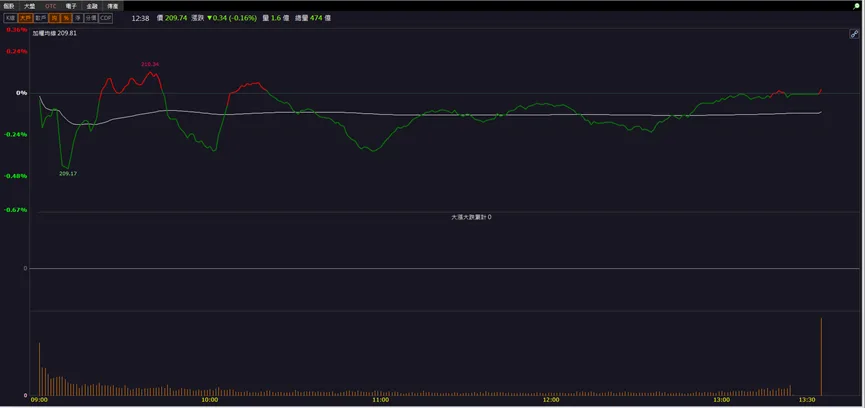Viewport: 865px width, 408px height.
Task: Click the -0.67% axis label
Action: point(17,210)
